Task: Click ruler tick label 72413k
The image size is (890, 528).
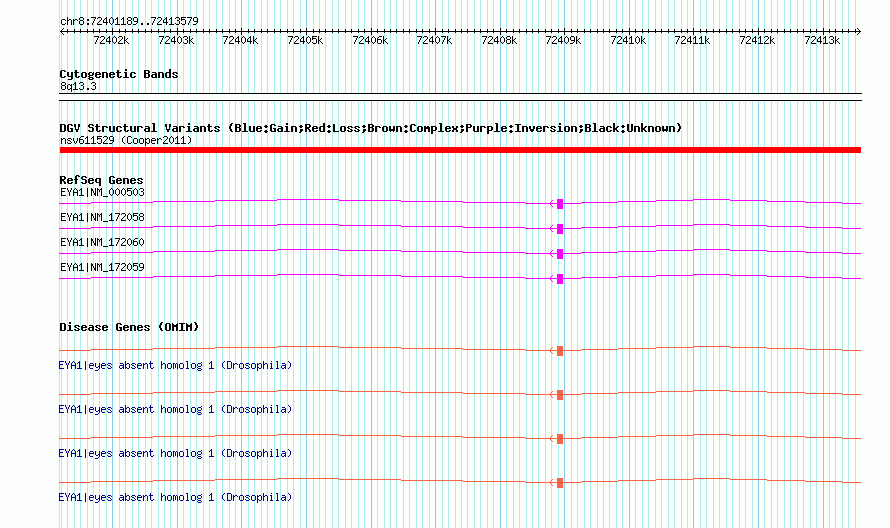Action: tap(822, 40)
